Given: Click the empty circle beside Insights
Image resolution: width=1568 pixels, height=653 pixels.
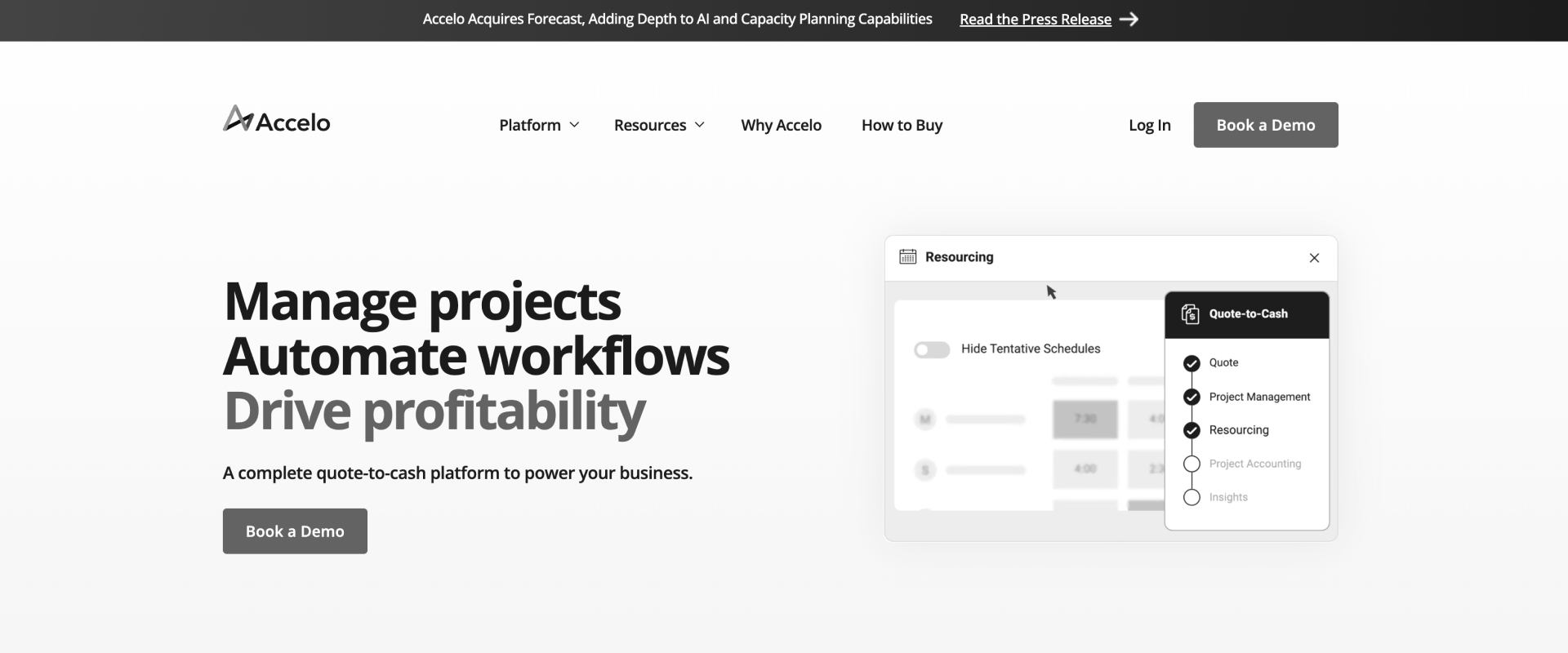Looking at the screenshot, I should (1192, 497).
